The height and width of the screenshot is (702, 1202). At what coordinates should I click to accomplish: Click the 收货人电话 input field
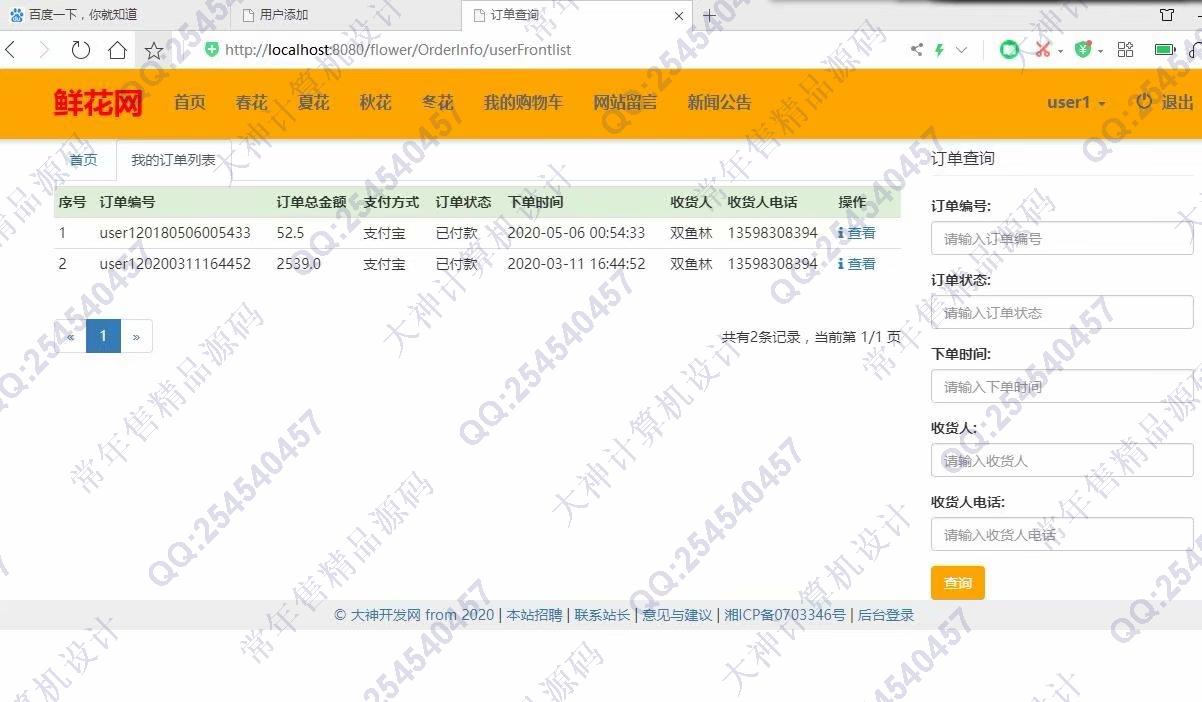click(1061, 535)
